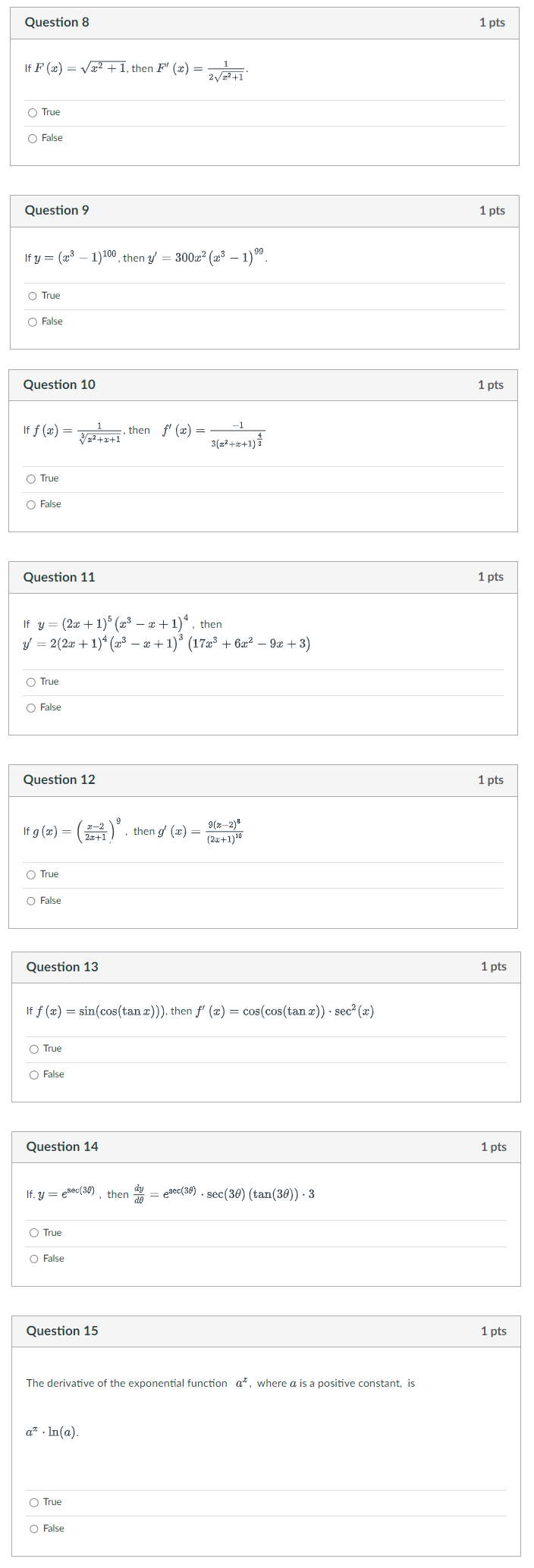Select False for Question 10

pos(33,503)
